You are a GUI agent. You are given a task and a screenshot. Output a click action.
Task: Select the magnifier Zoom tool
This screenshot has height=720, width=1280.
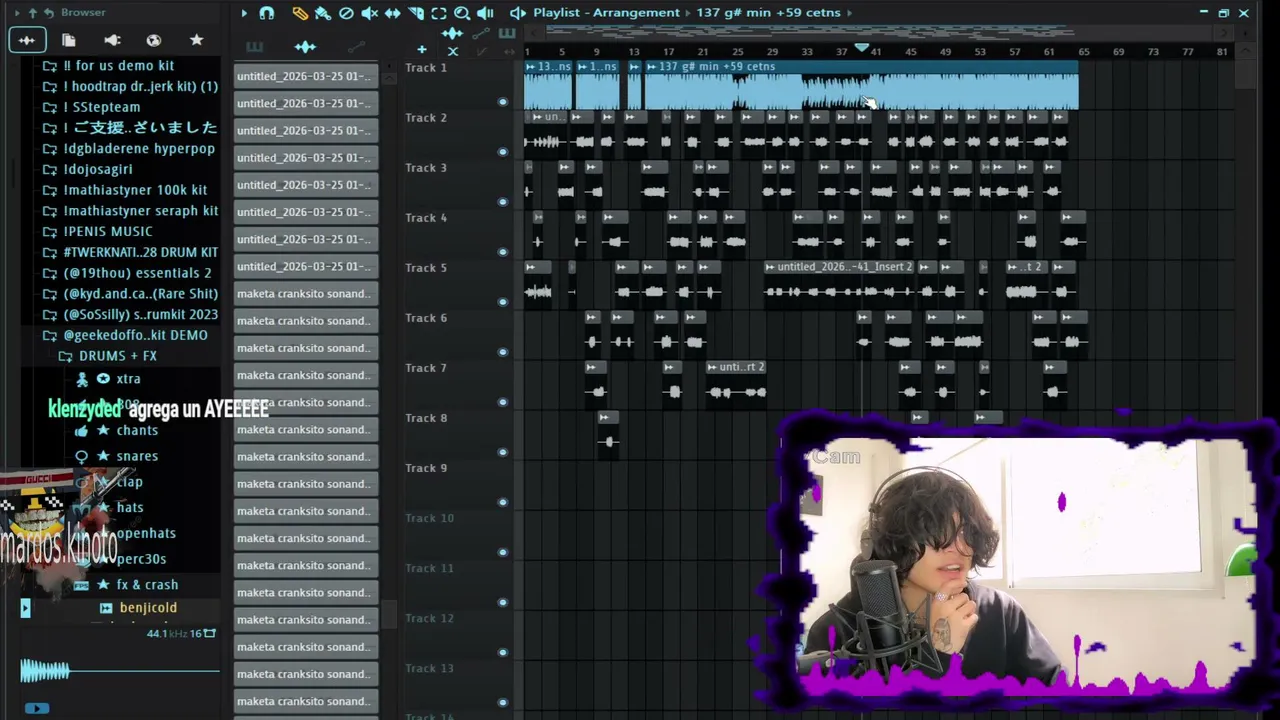(462, 13)
